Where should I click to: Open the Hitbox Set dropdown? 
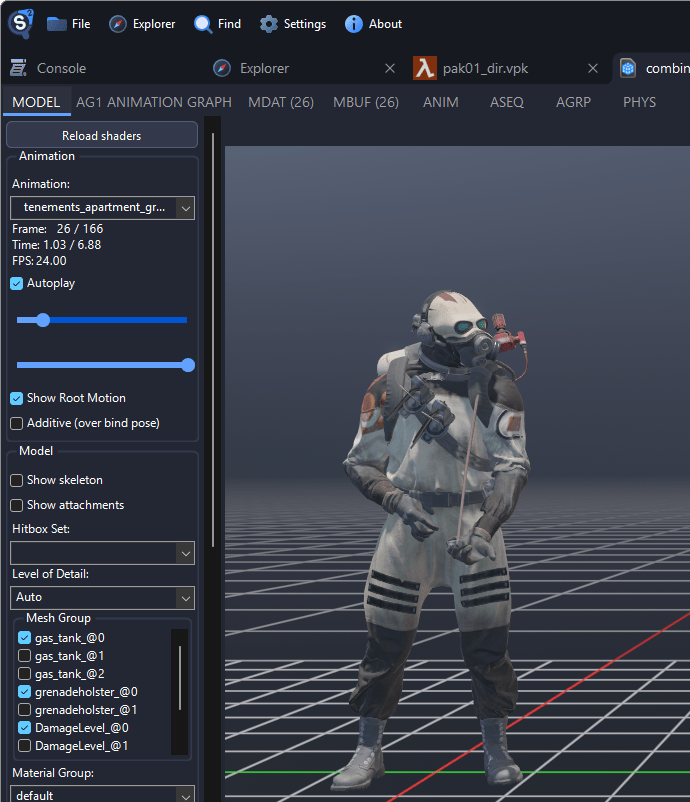(102, 553)
